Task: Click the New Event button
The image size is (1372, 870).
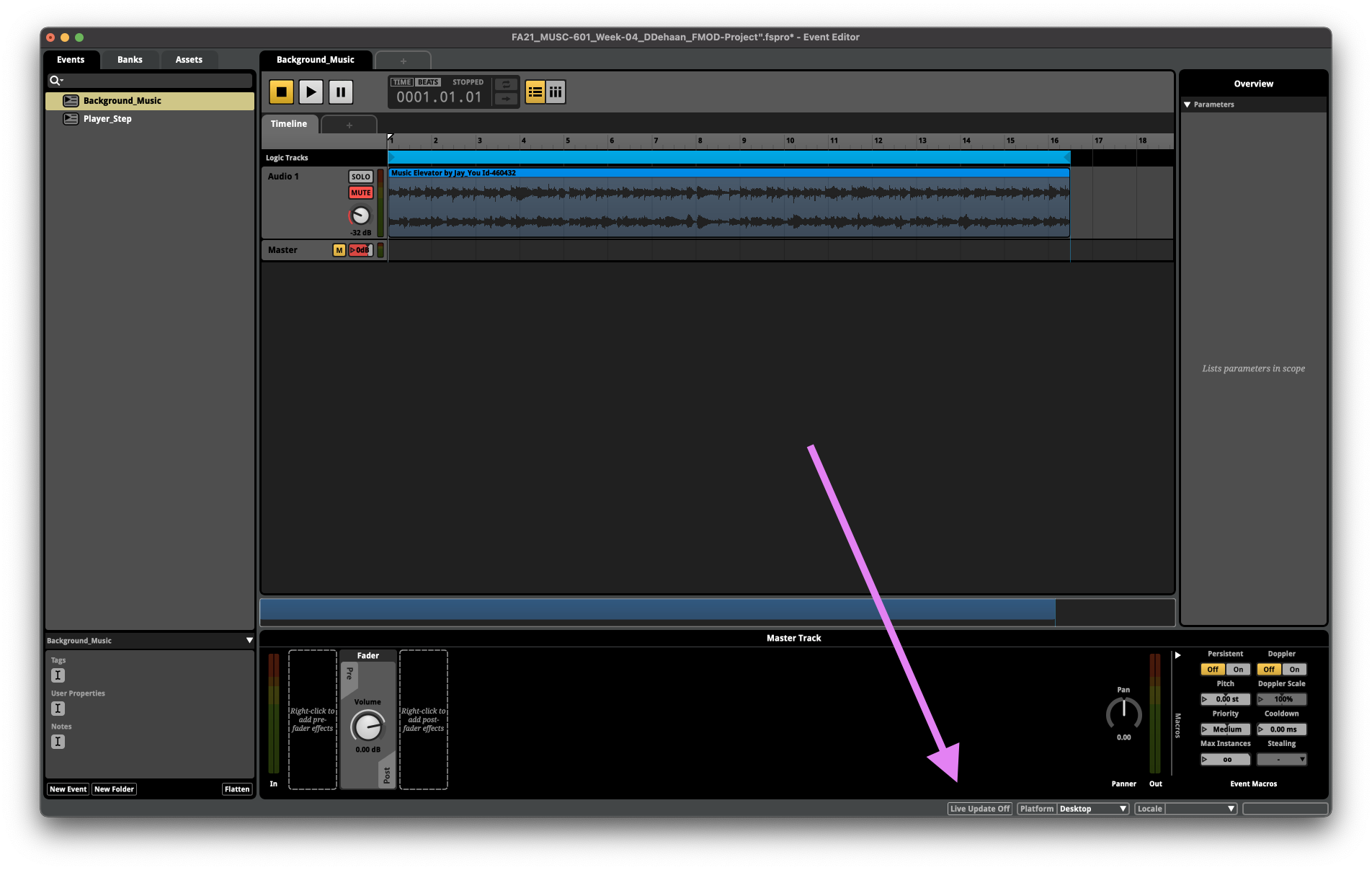Action: click(x=68, y=789)
